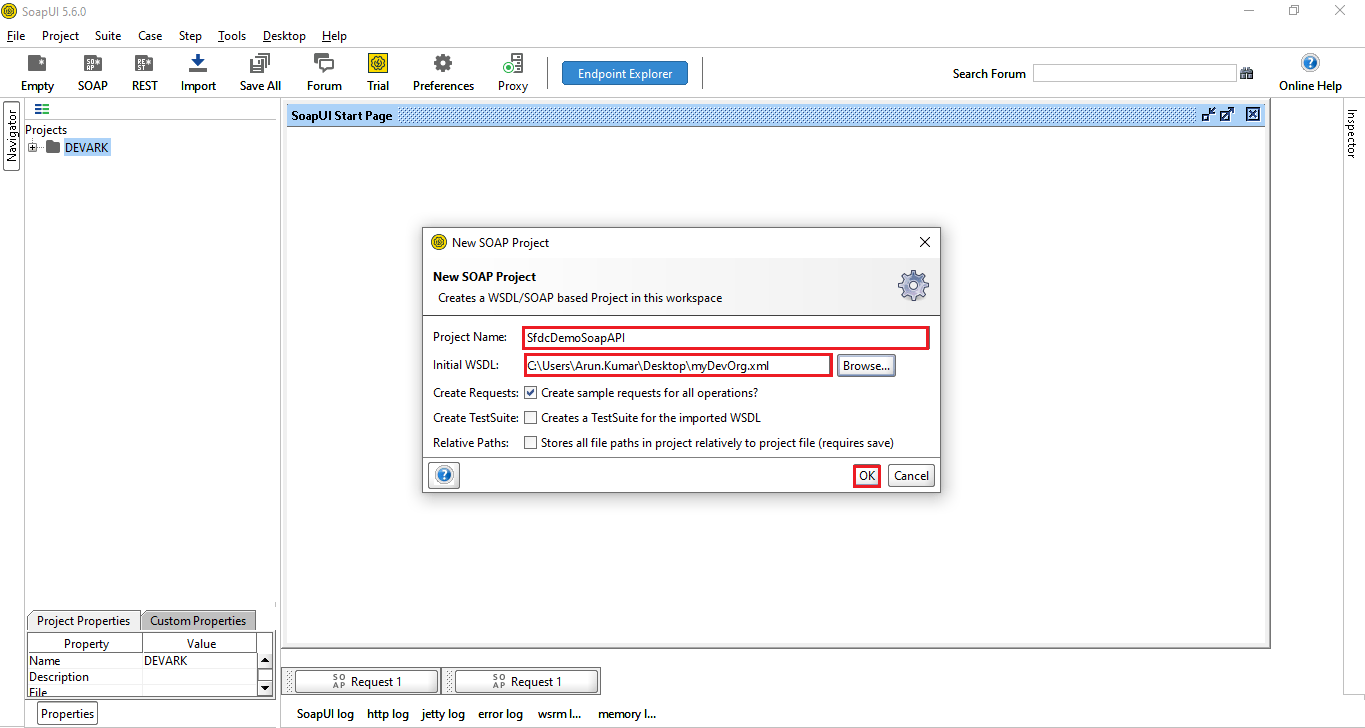Click the Name property value DEVARK
The height and width of the screenshot is (728, 1365).
(200, 661)
